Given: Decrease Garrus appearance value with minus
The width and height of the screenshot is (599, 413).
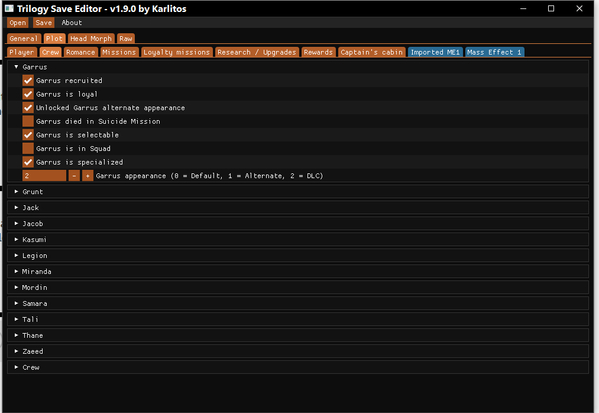Looking at the screenshot, I should pyautogui.click(x=74, y=176).
